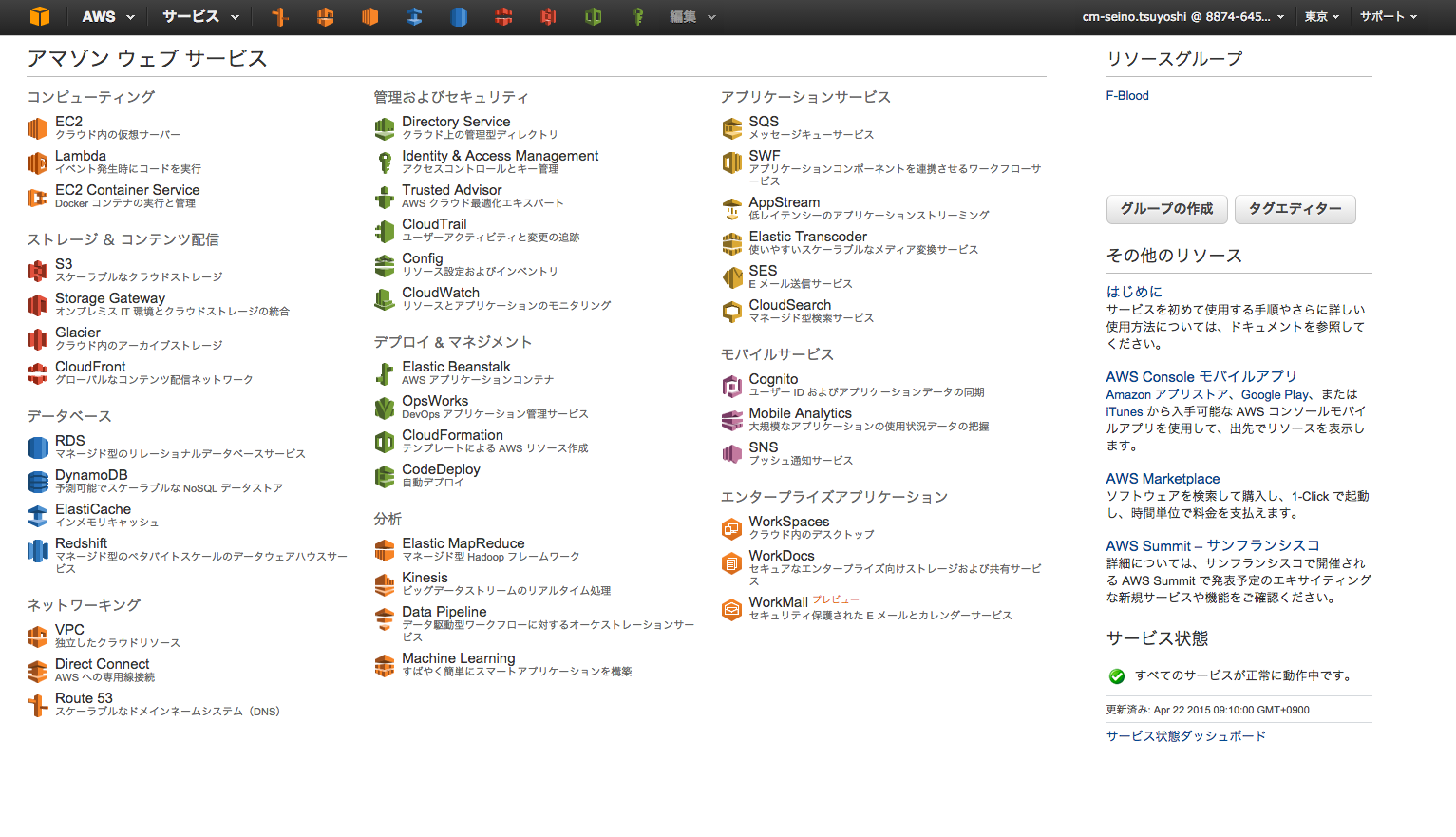Open Route 53 shortcut in top toolbar
Screen dimensions: 1456x837
click(x=280, y=16)
